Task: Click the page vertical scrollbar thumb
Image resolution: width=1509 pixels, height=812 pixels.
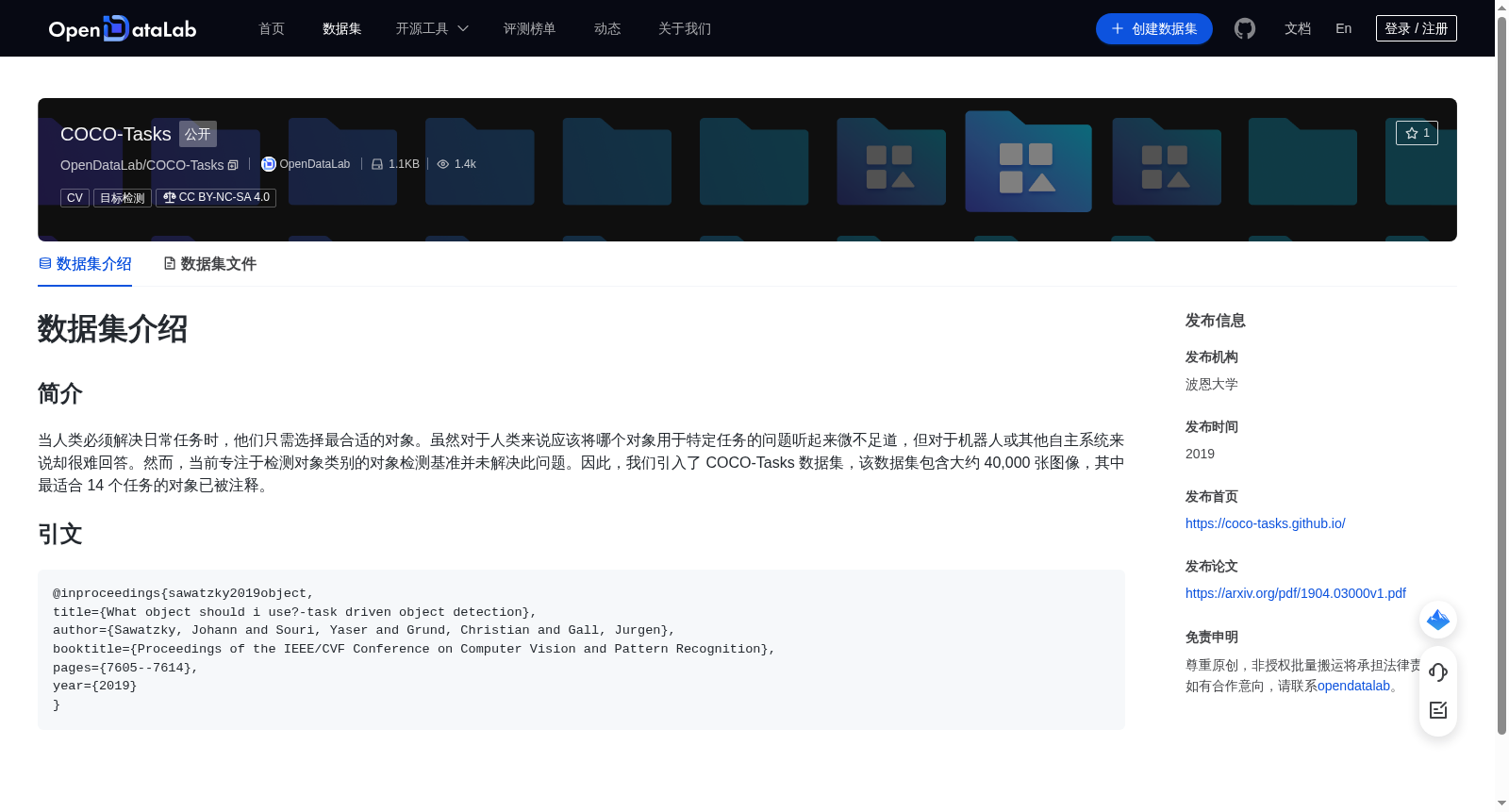Action: point(1501,375)
